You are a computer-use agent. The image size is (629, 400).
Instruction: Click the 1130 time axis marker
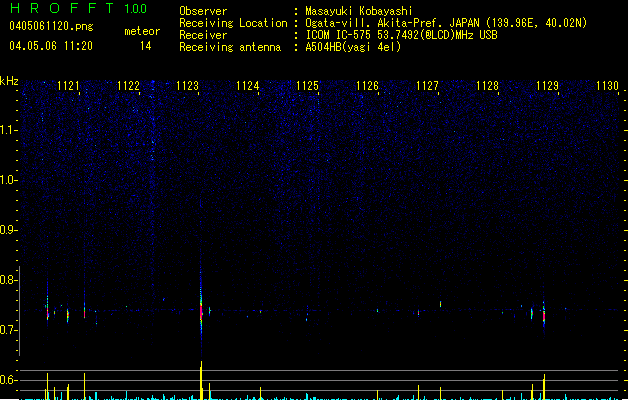607,86
